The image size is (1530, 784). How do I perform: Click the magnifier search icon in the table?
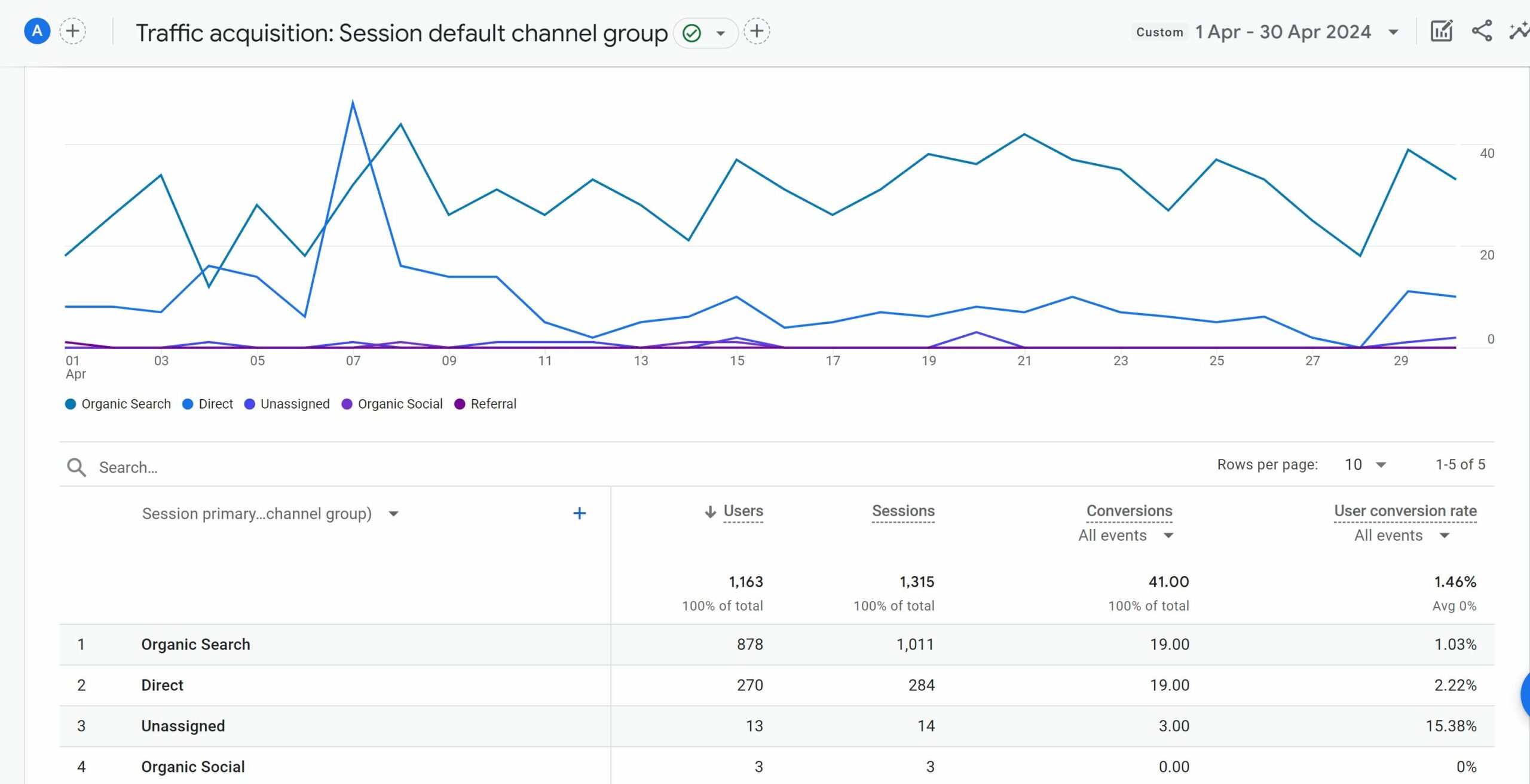76,467
